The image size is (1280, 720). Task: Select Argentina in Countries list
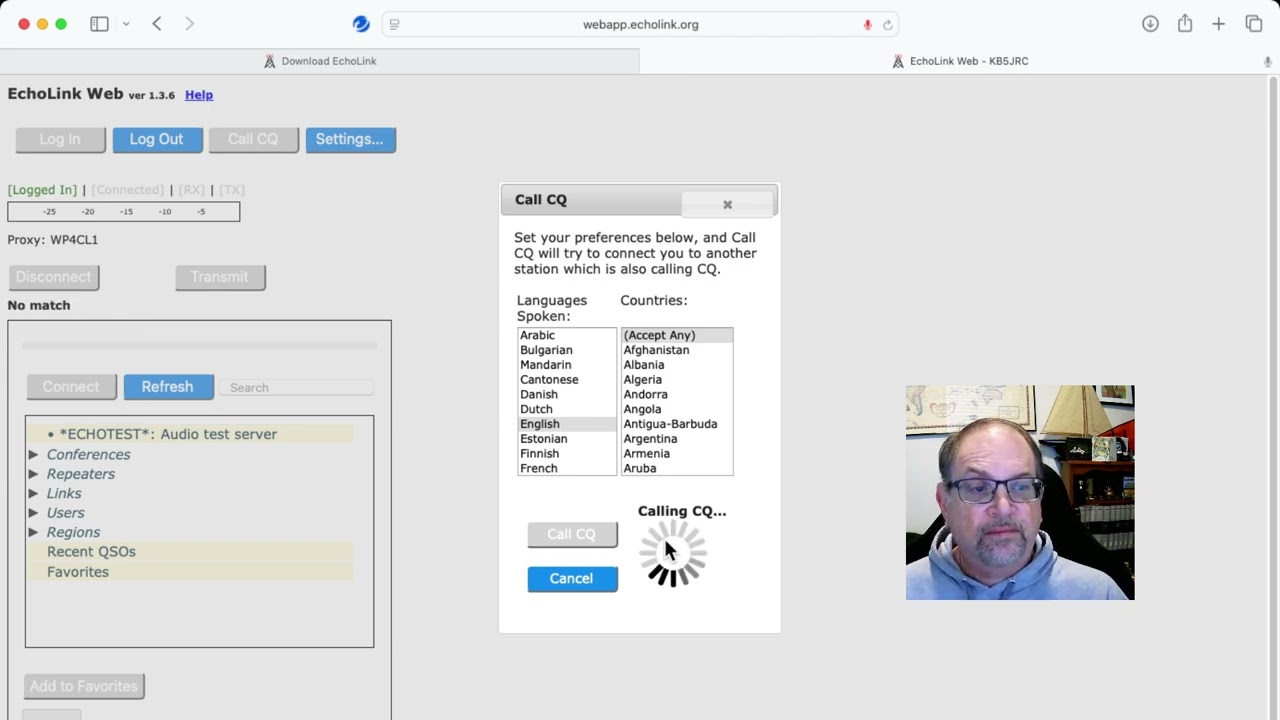pyautogui.click(x=677, y=439)
